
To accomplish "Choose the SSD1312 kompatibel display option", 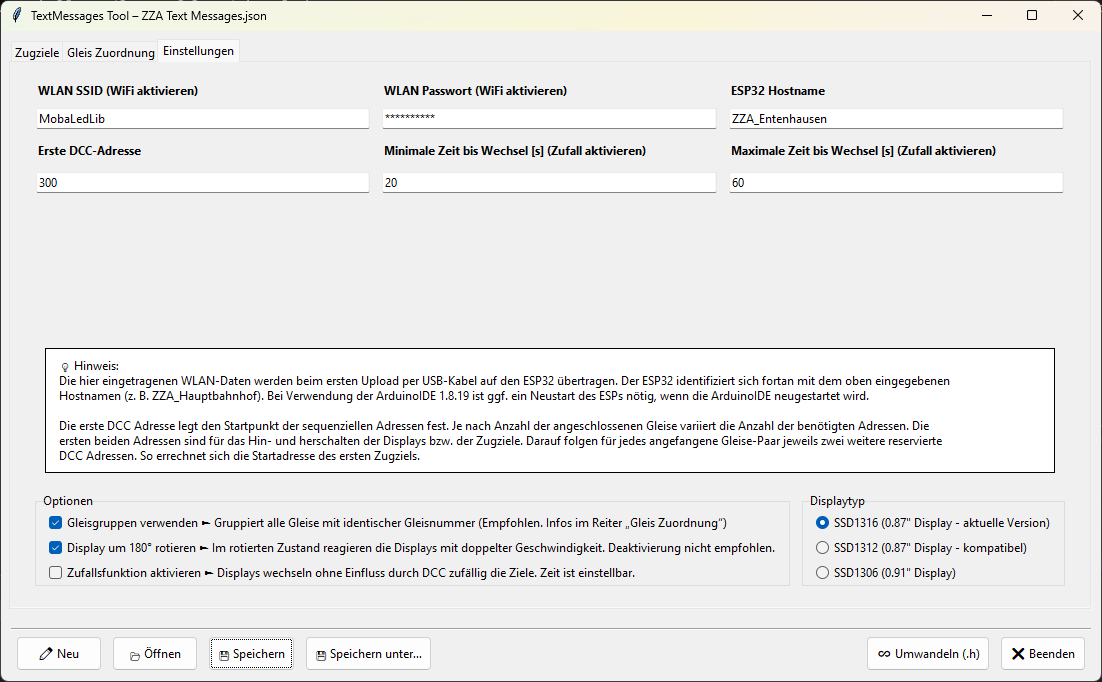I will pyautogui.click(x=823, y=548).
